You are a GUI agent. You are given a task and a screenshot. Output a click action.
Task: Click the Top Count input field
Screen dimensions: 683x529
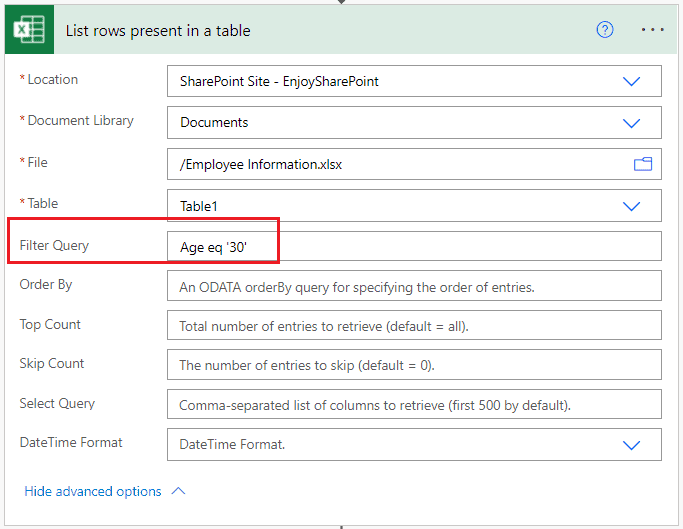414,325
